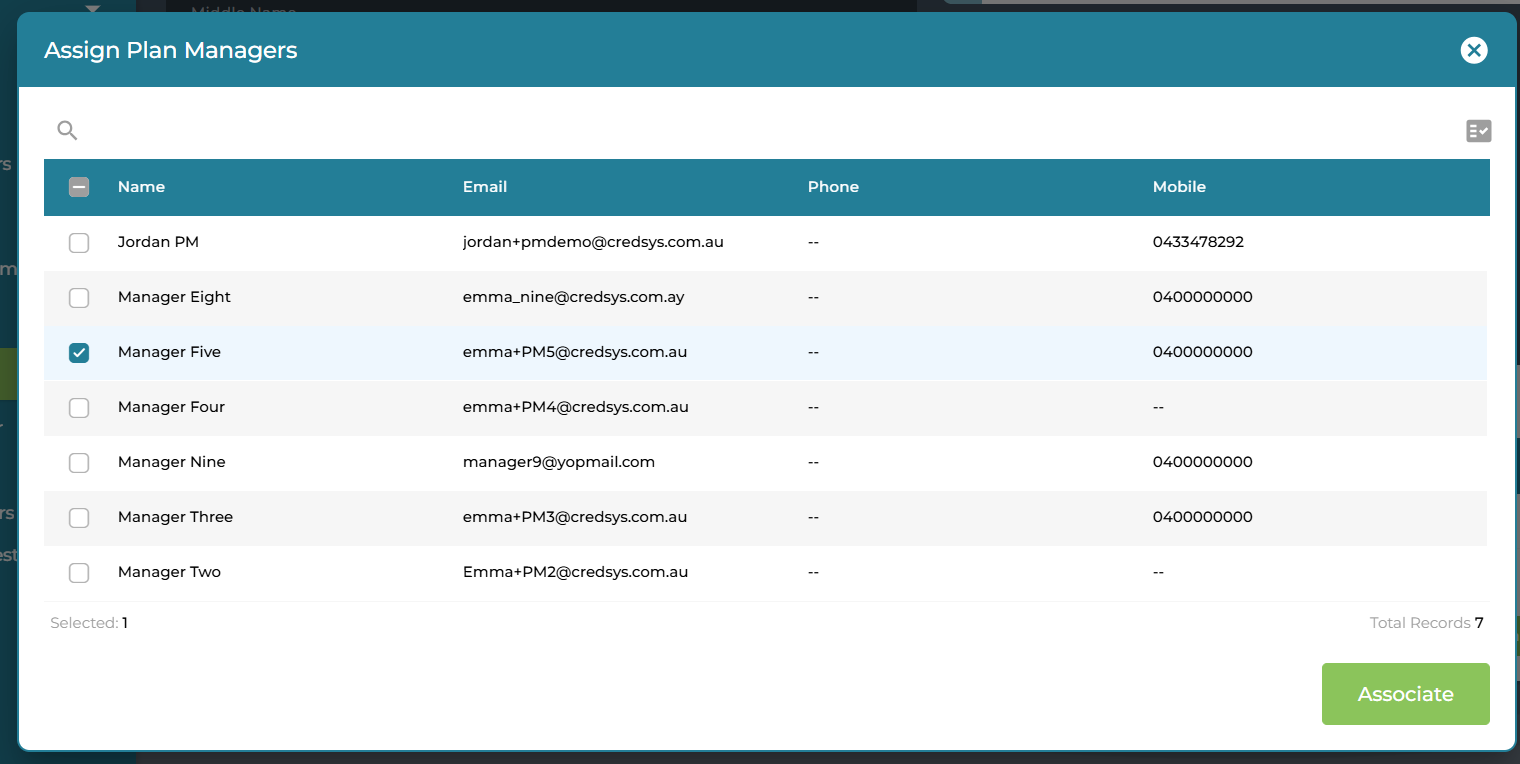
Task: Click email jordan+pmdemo@credsys.com.au
Action: [593, 242]
